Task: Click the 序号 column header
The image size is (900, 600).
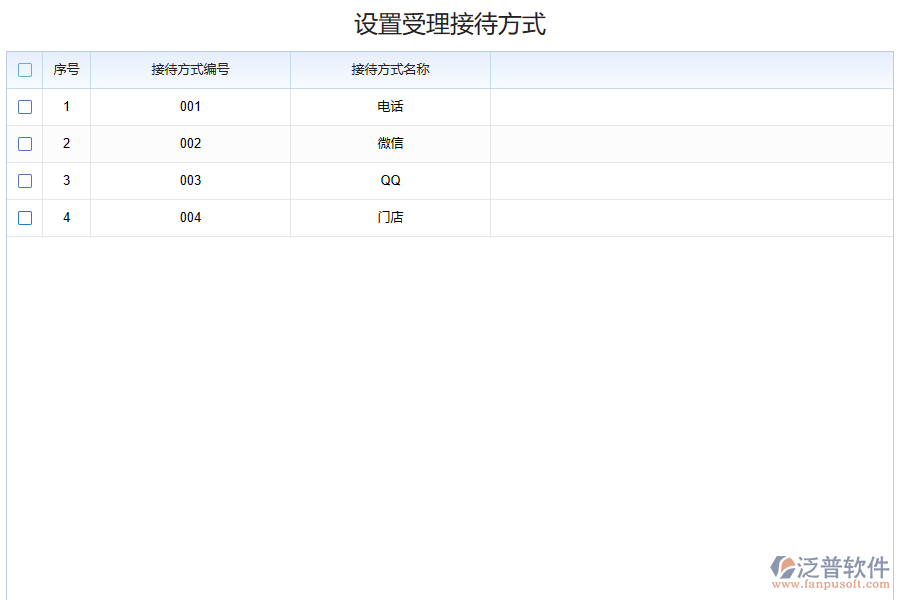Action: coord(66,70)
